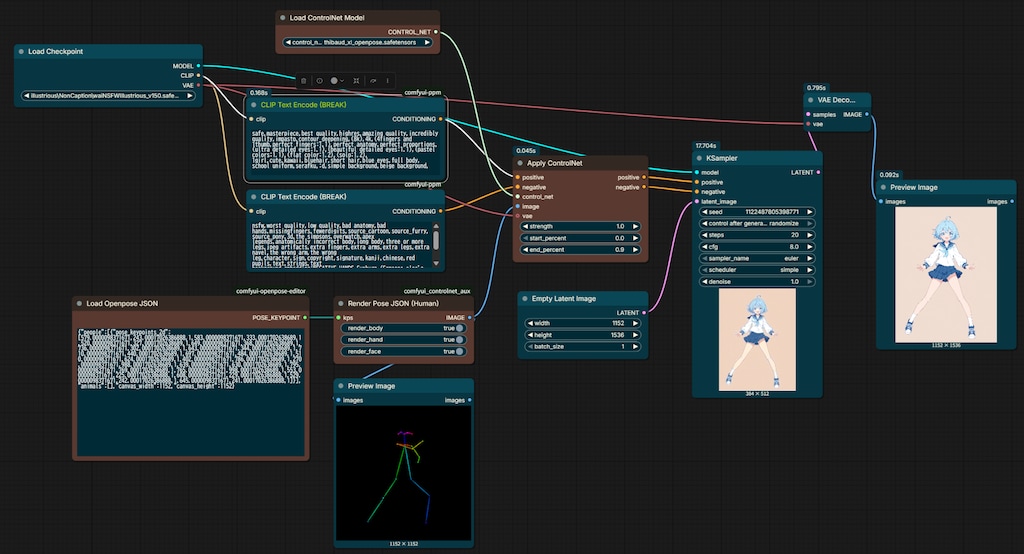Click the kps input slot on Render Pose
This screenshot has width=1024, height=554.
pyautogui.click(x=338, y=318)
